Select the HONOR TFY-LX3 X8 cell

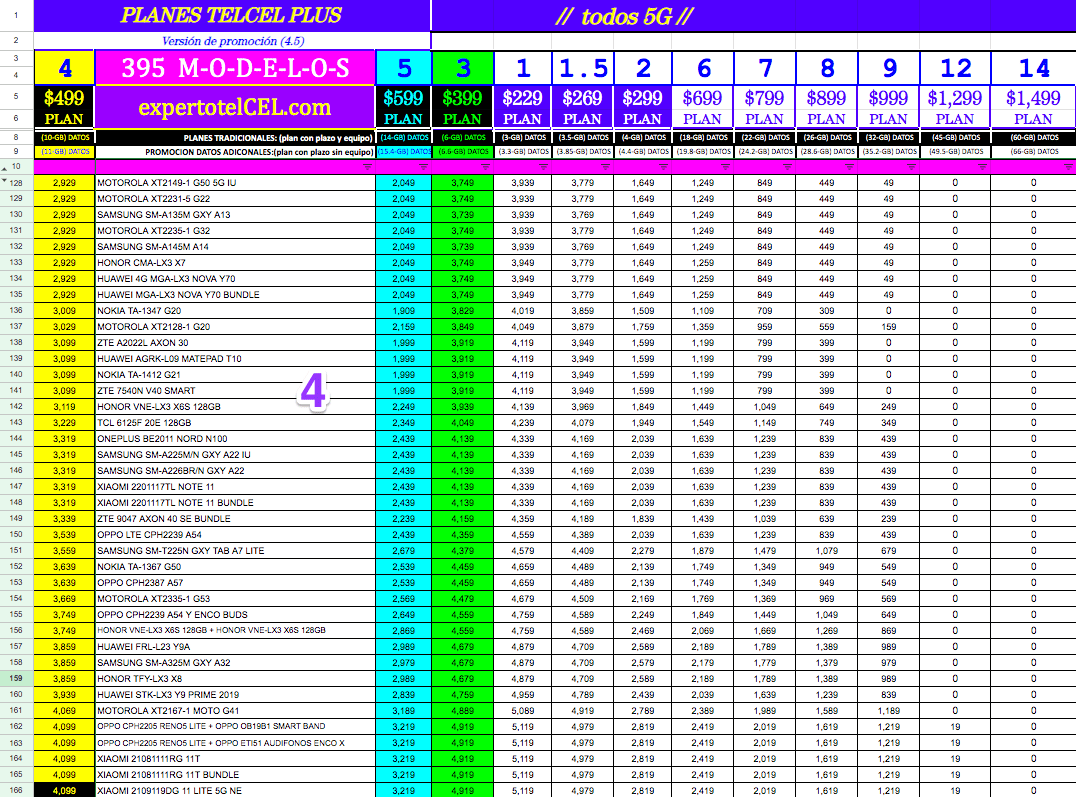235,678
